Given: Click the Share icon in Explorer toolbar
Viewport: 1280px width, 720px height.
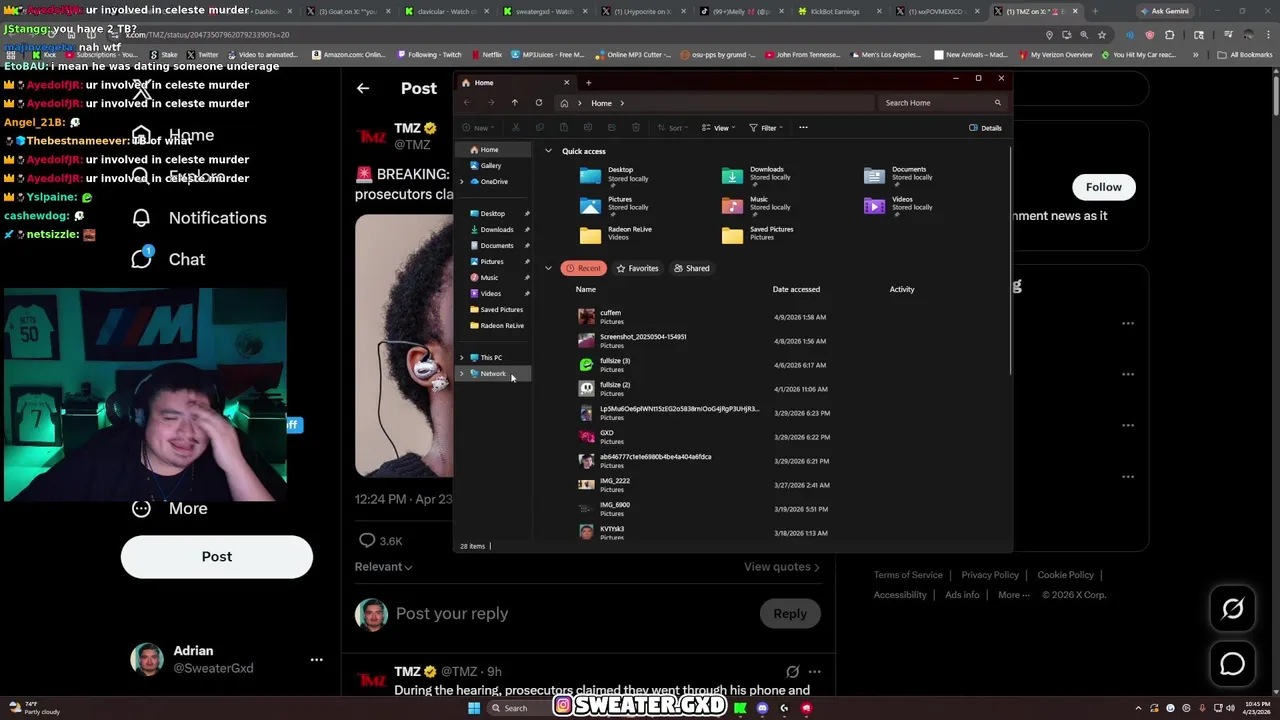Looking at the screenshot, I should (612, 128).
